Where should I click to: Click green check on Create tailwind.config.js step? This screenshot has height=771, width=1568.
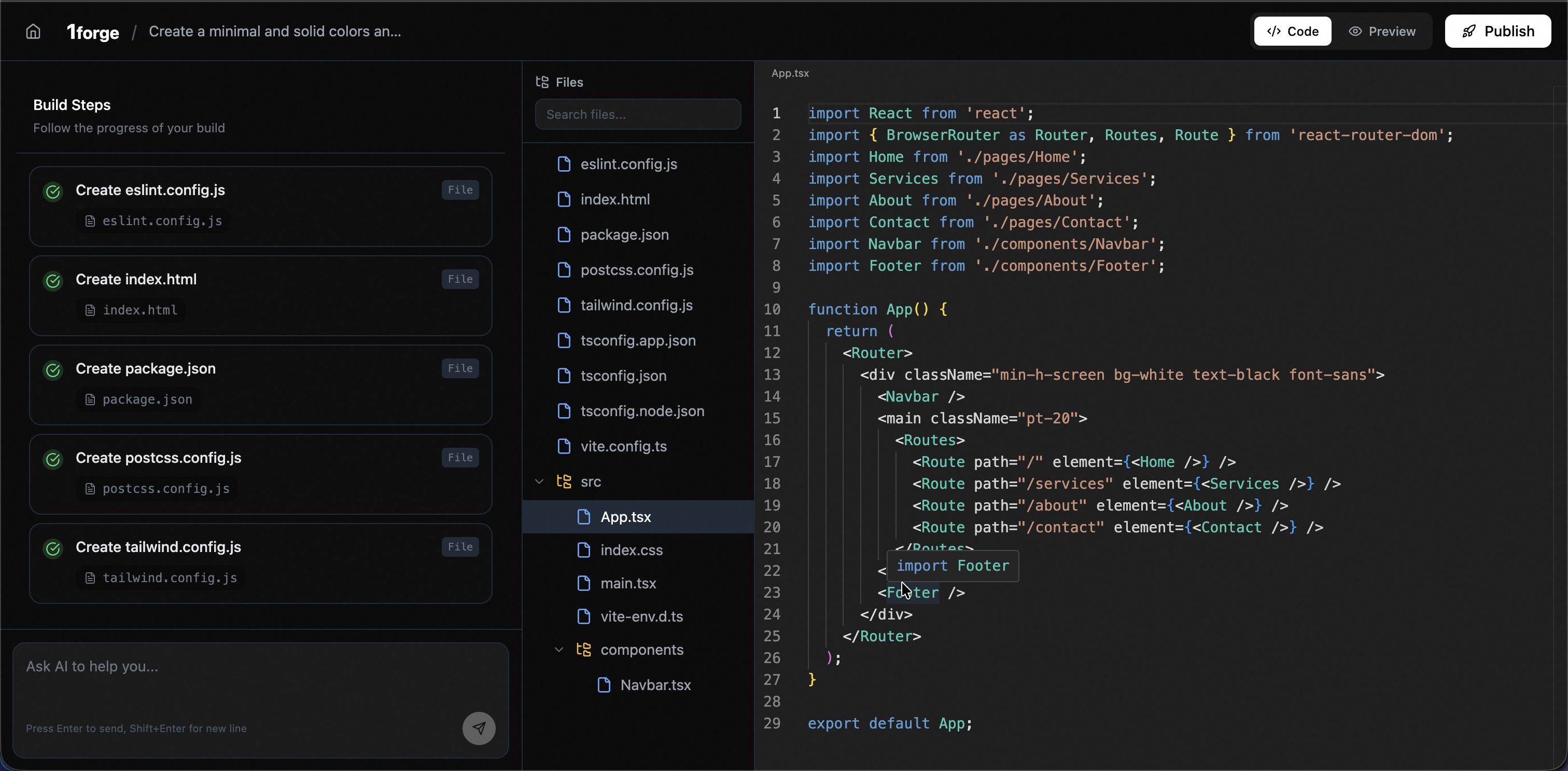pos(53,549)
